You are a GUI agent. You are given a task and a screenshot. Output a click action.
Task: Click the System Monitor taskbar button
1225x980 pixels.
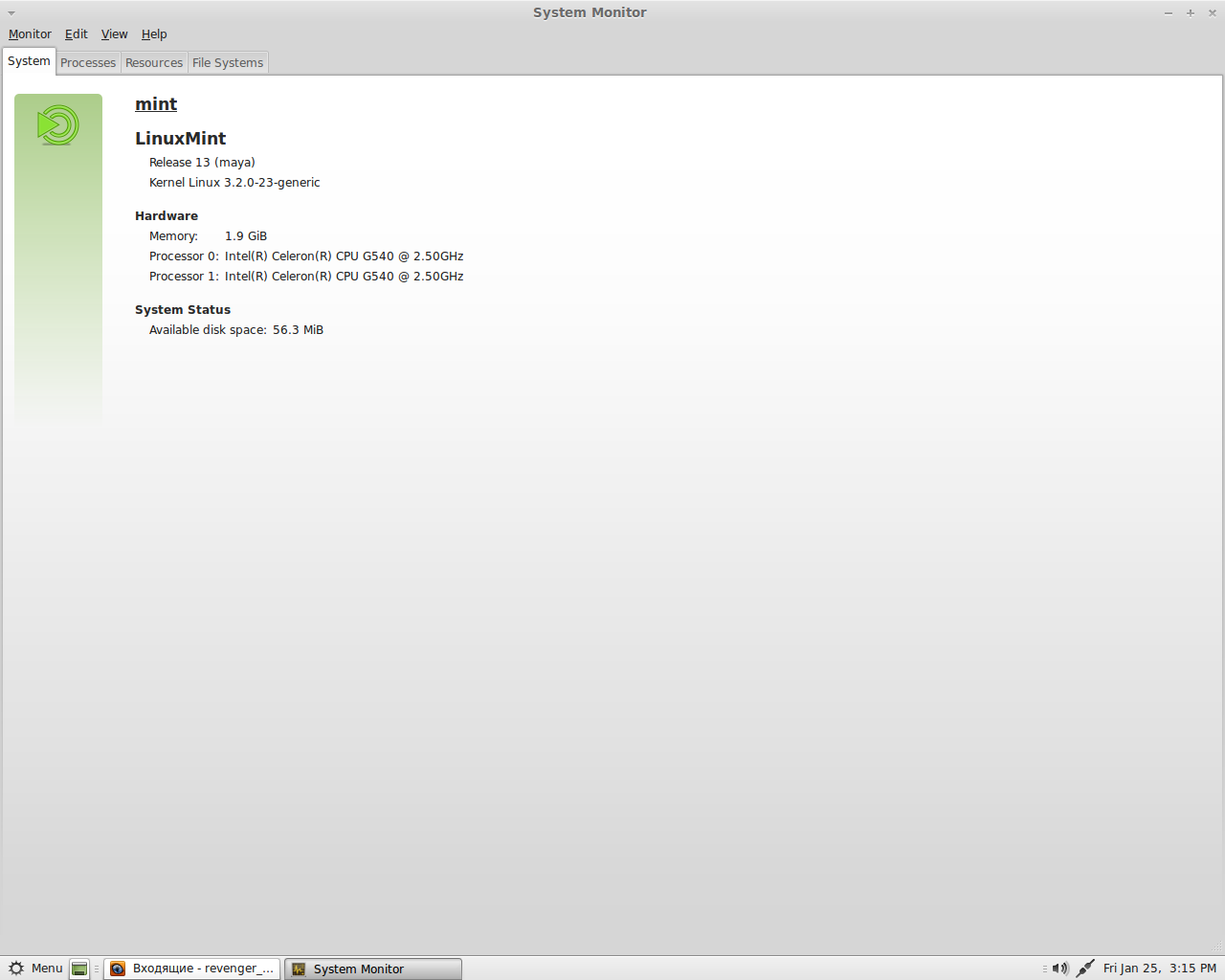(373, 969)
